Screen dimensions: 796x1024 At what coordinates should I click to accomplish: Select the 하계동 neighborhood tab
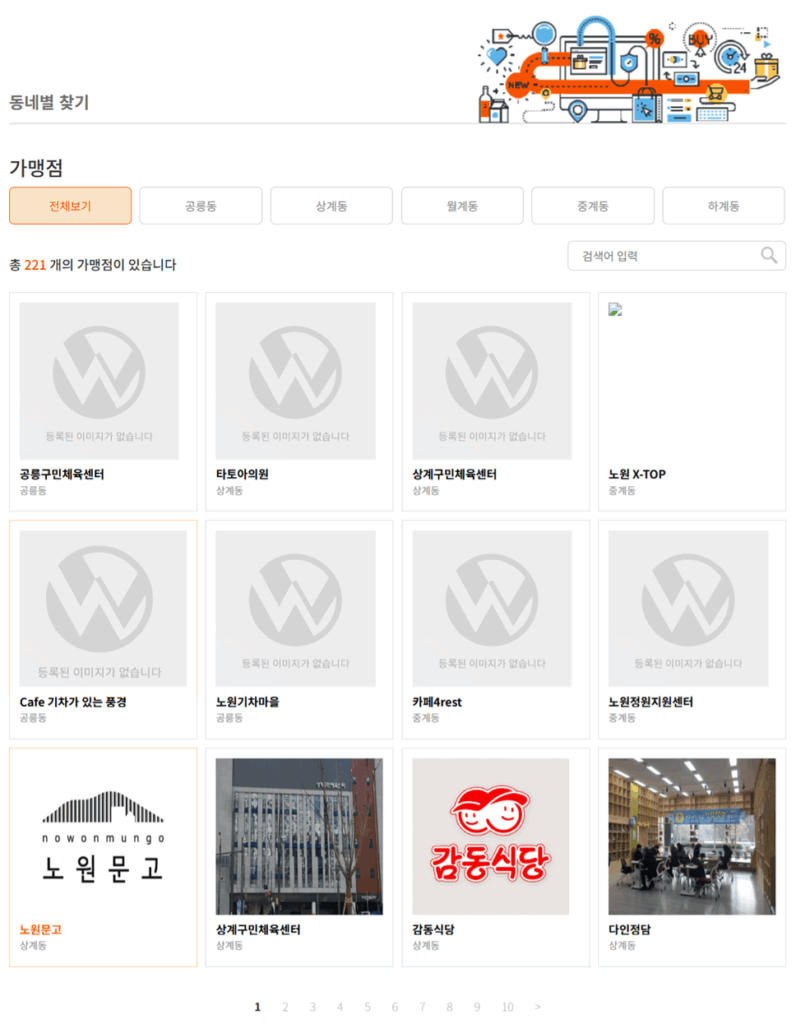point(723,206)
